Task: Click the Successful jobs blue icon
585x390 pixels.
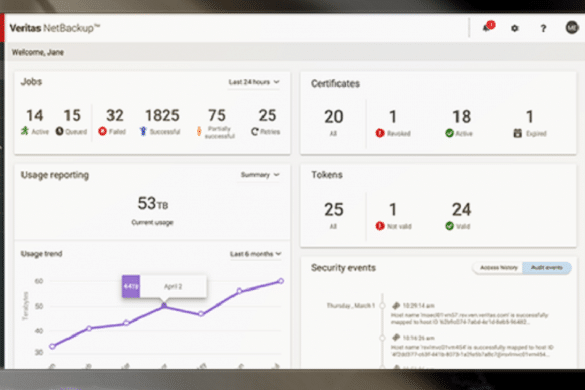Action: [143, 131]
